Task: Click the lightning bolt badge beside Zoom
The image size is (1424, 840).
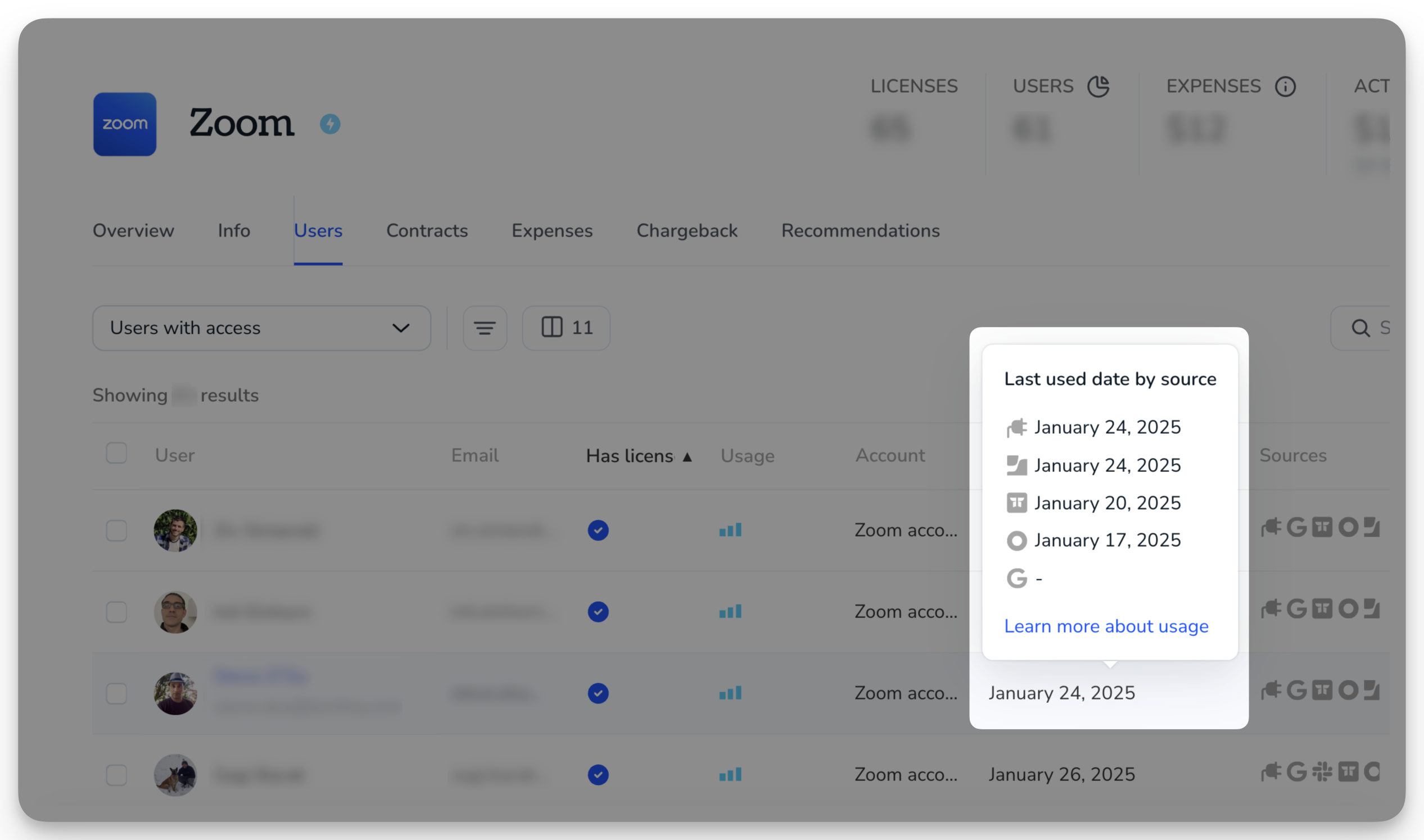Action: pyautogui.click(x=330, y=124)
